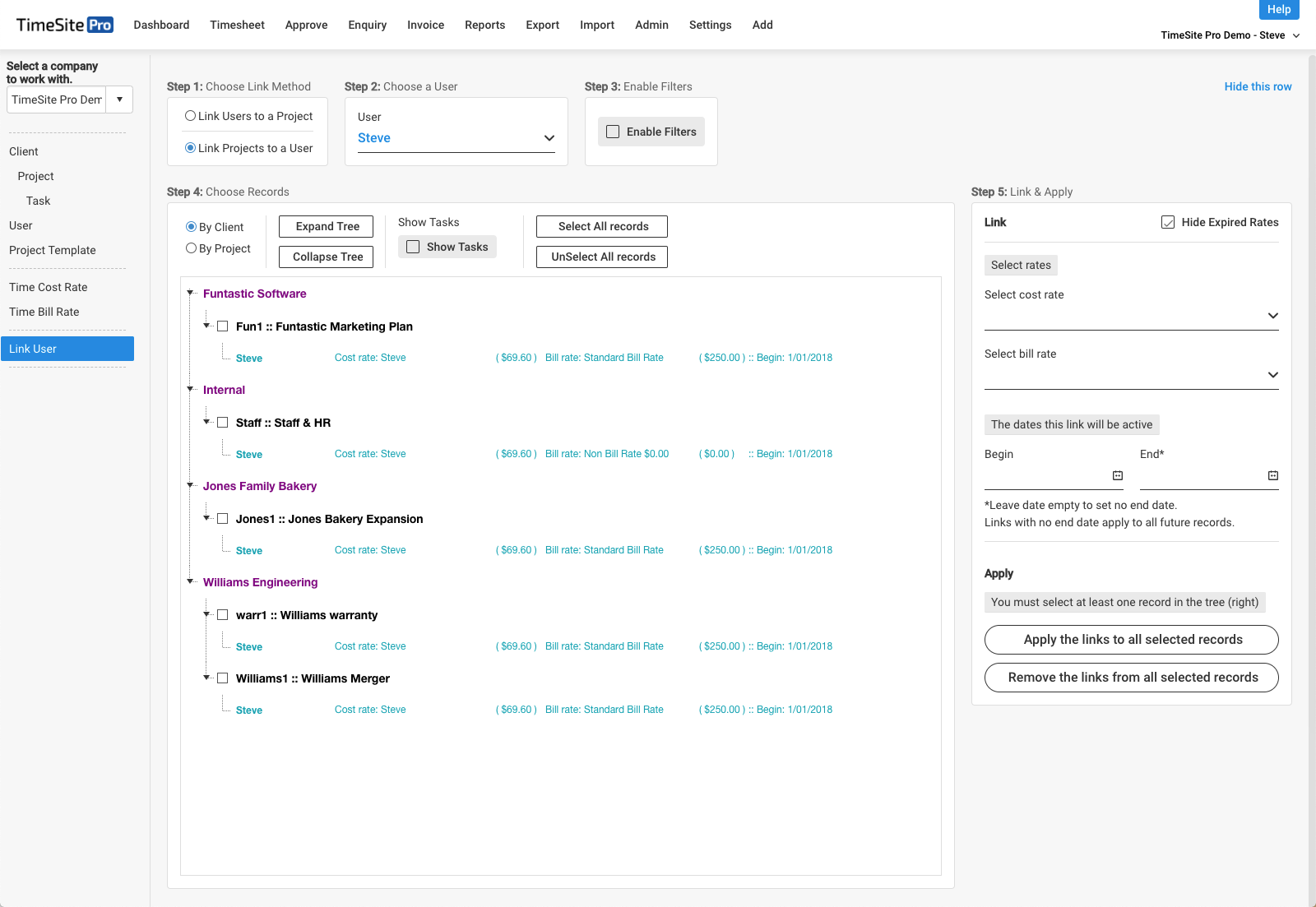This screenshot has width=1316, height=907.
Task: Click the Help button
Action: tap(1279, 9)
